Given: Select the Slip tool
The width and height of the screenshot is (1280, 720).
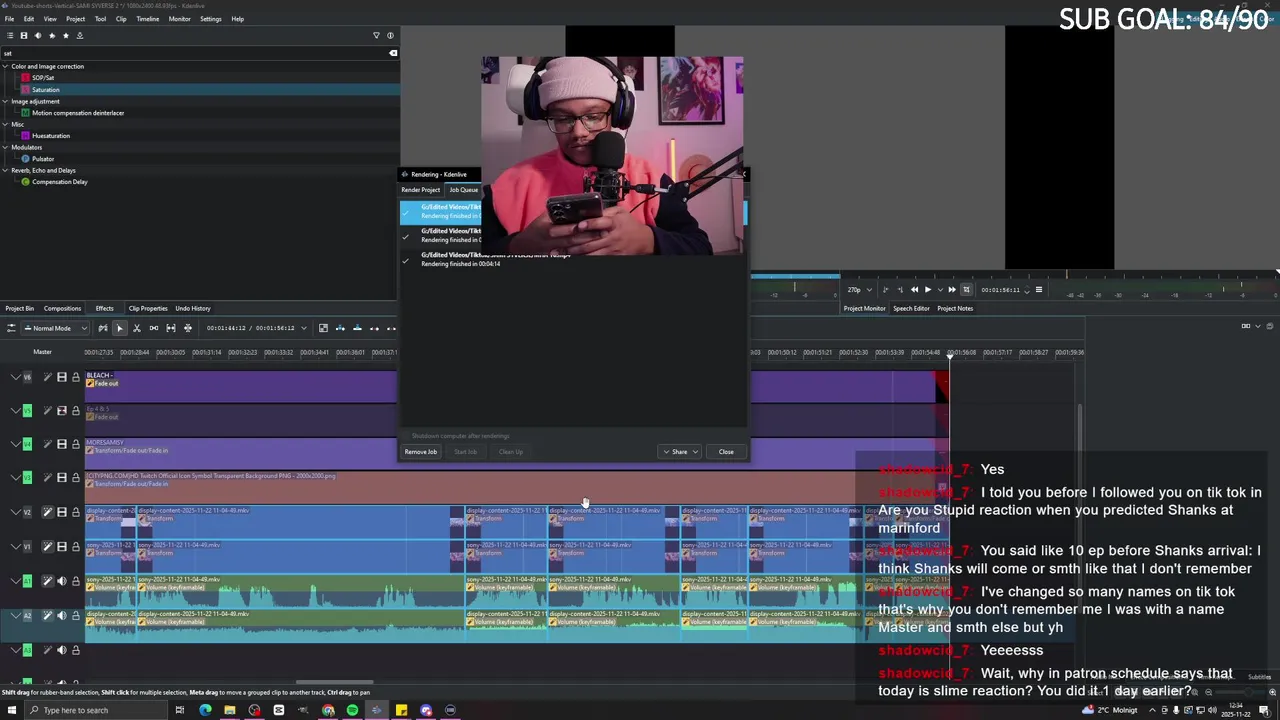Looking at the screenshot, I should click(x=170, y=328).
